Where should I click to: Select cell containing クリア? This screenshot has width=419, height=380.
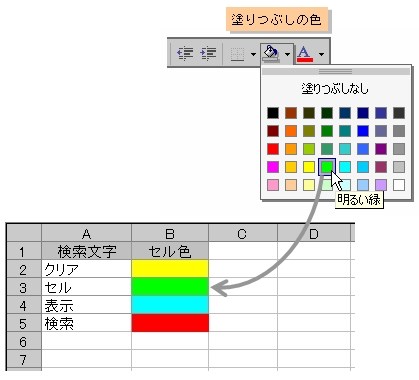click(x=86, y=269)
